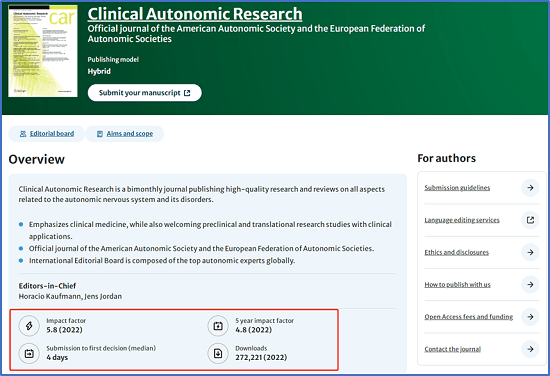Screen dimensions: 550x376
Task: Click the bullet about International Editorial Board
Action: (x=162, y=261)
